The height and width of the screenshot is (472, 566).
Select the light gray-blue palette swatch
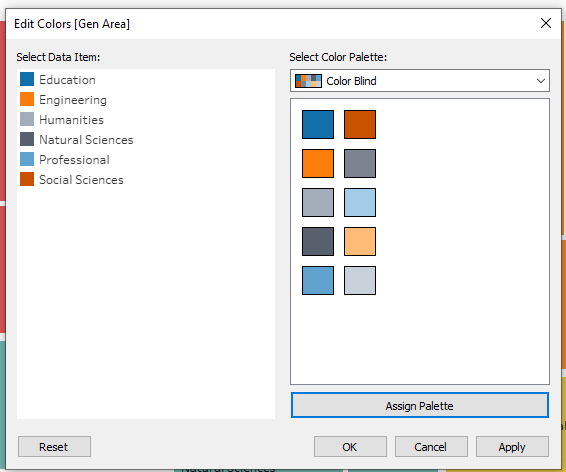[318, 202]
